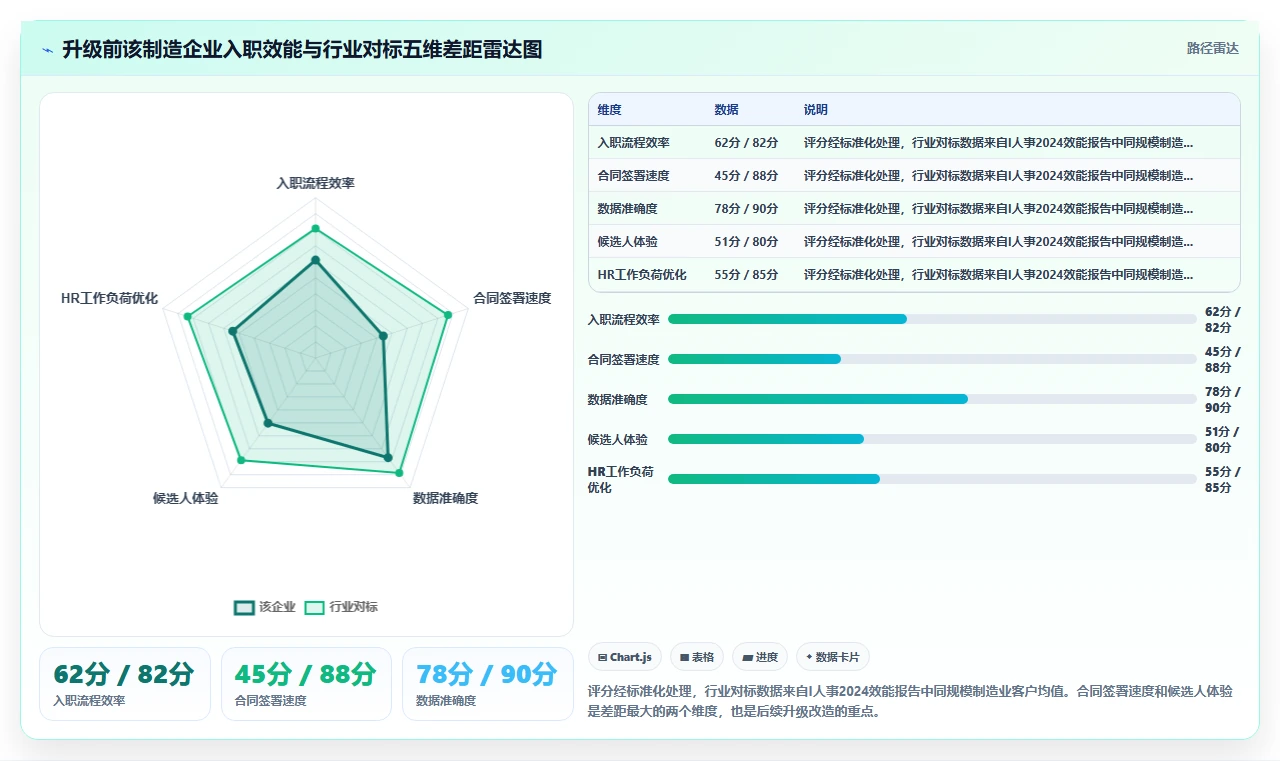Image resolution: width=1280 pixels, height=761 pixels.
Task: Click the lightning icon beside the title
Action: click(47, 49)
